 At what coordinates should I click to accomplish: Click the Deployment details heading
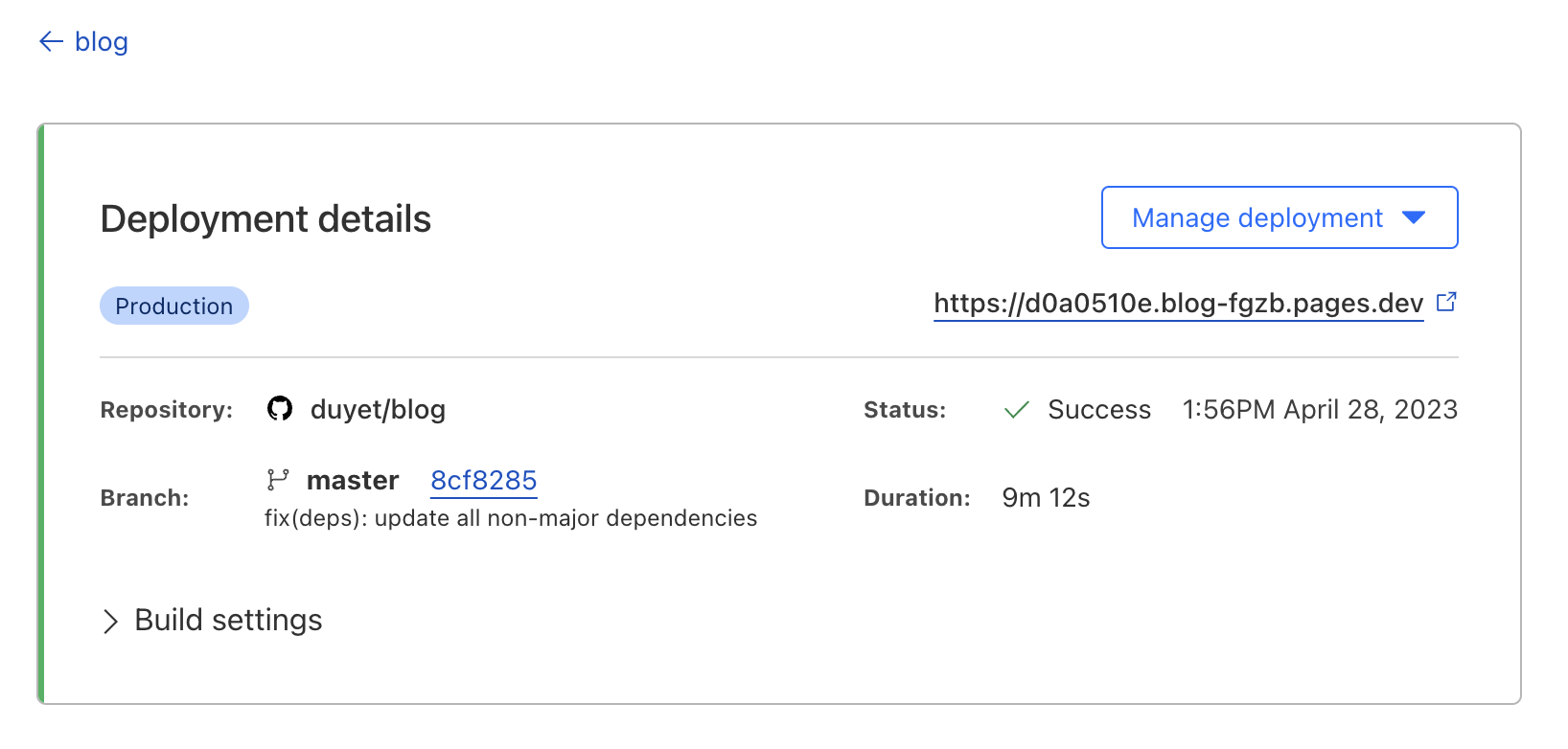coord(265,219)
